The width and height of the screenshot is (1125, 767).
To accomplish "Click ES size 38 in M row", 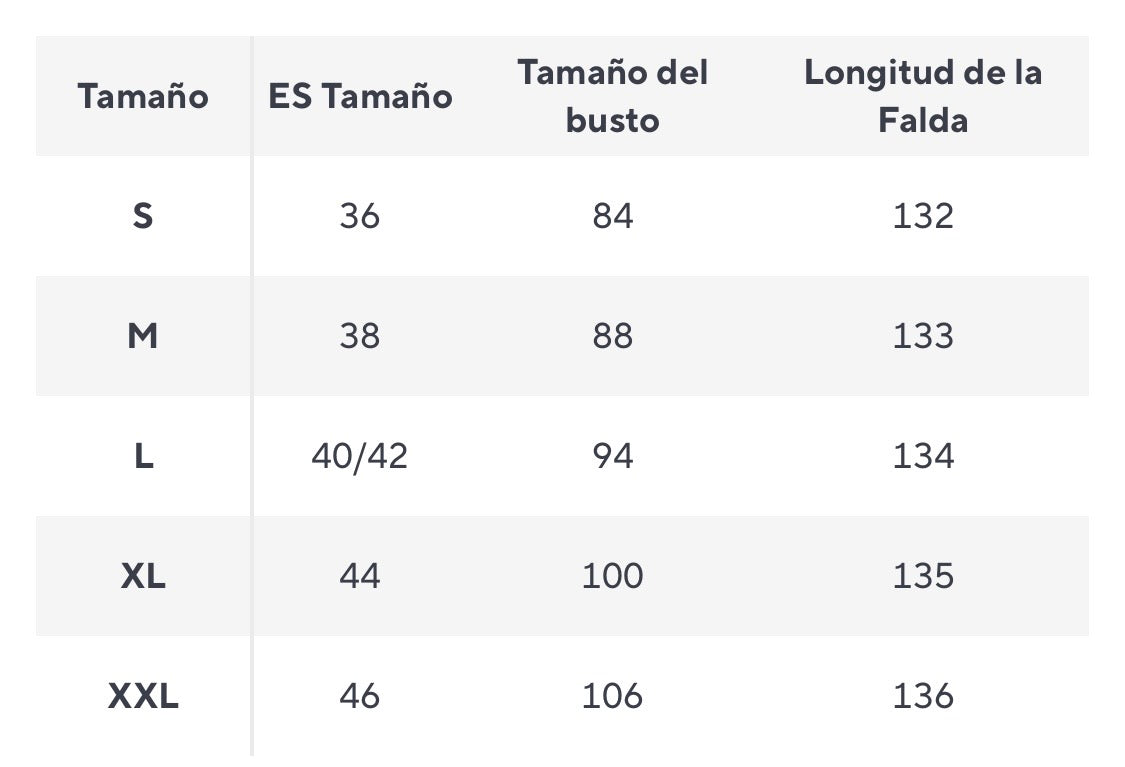I will click(x=360, y=336).
